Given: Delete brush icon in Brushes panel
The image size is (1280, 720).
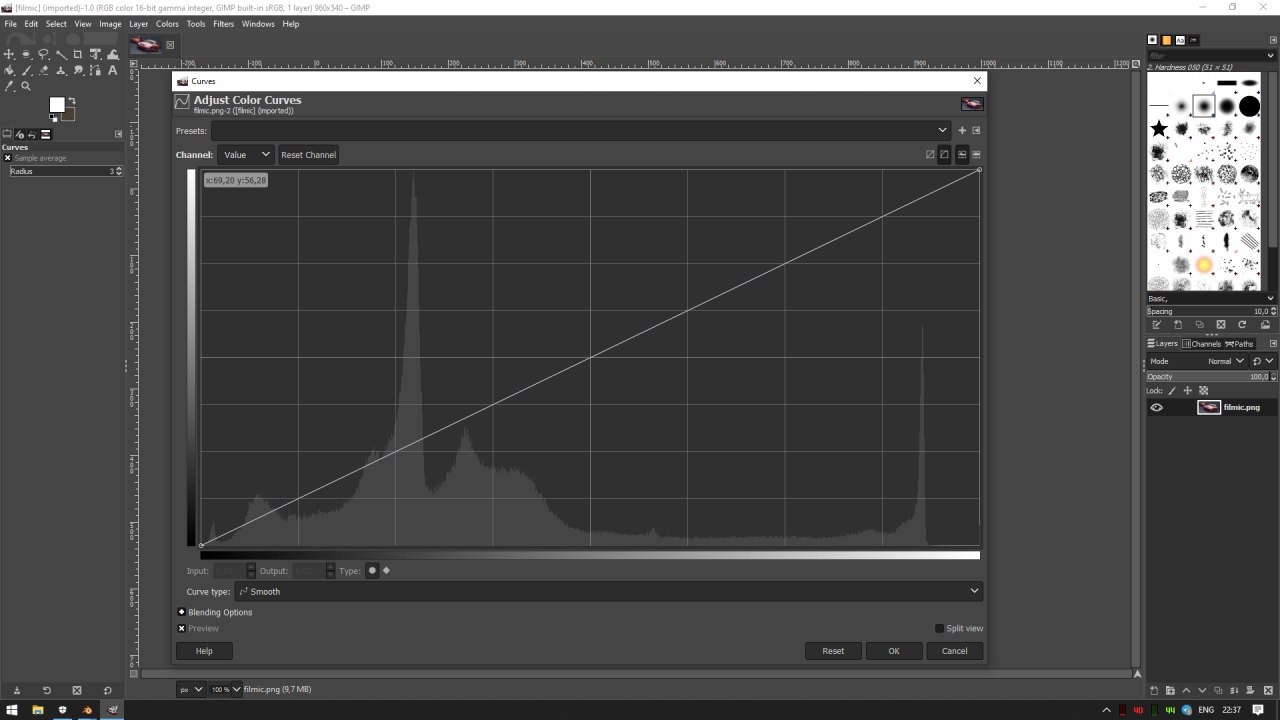Looking at the screenshot, I should [x=1221, y=325].
